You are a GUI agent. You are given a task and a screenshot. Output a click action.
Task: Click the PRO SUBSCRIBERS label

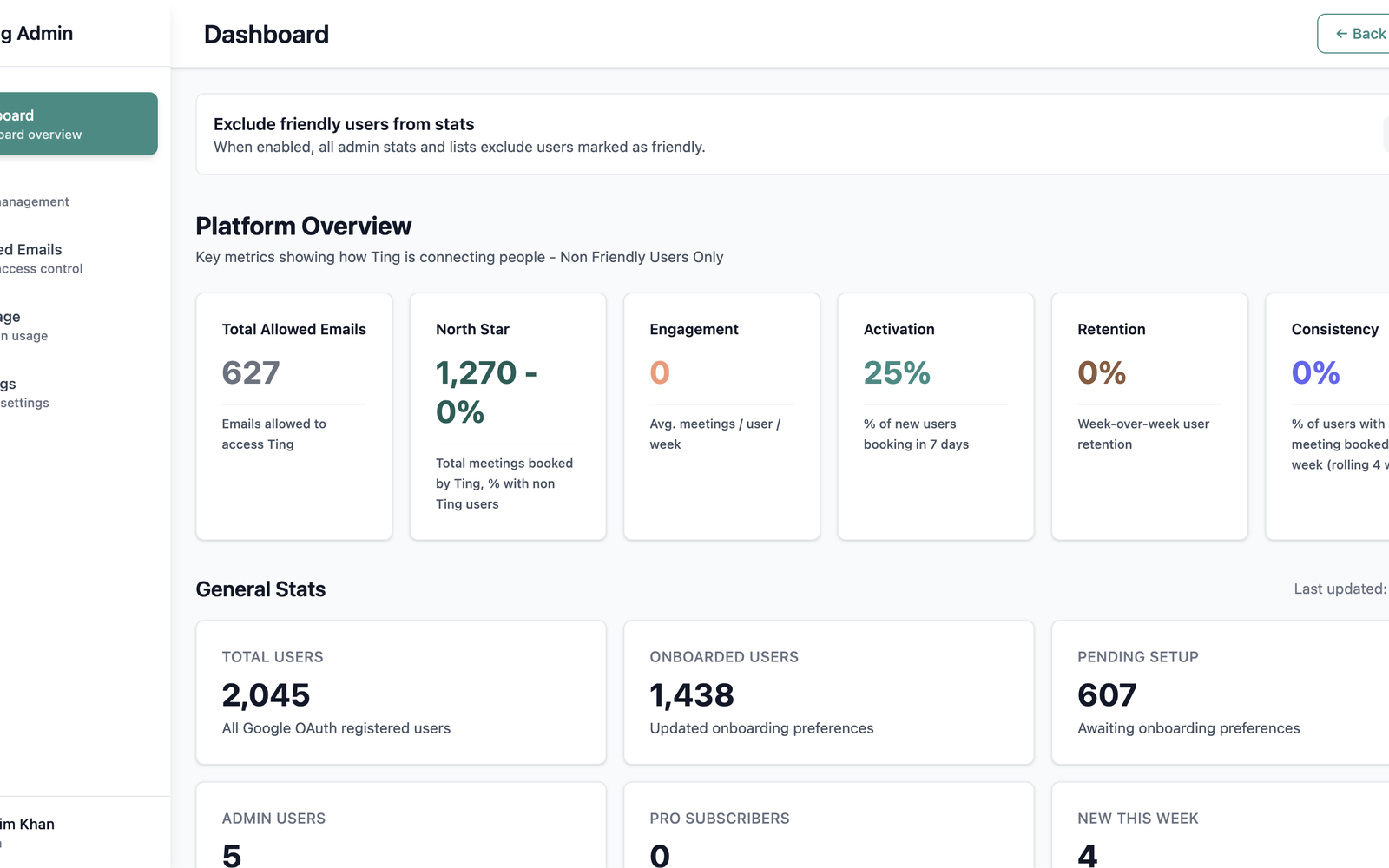pos(720,819)
